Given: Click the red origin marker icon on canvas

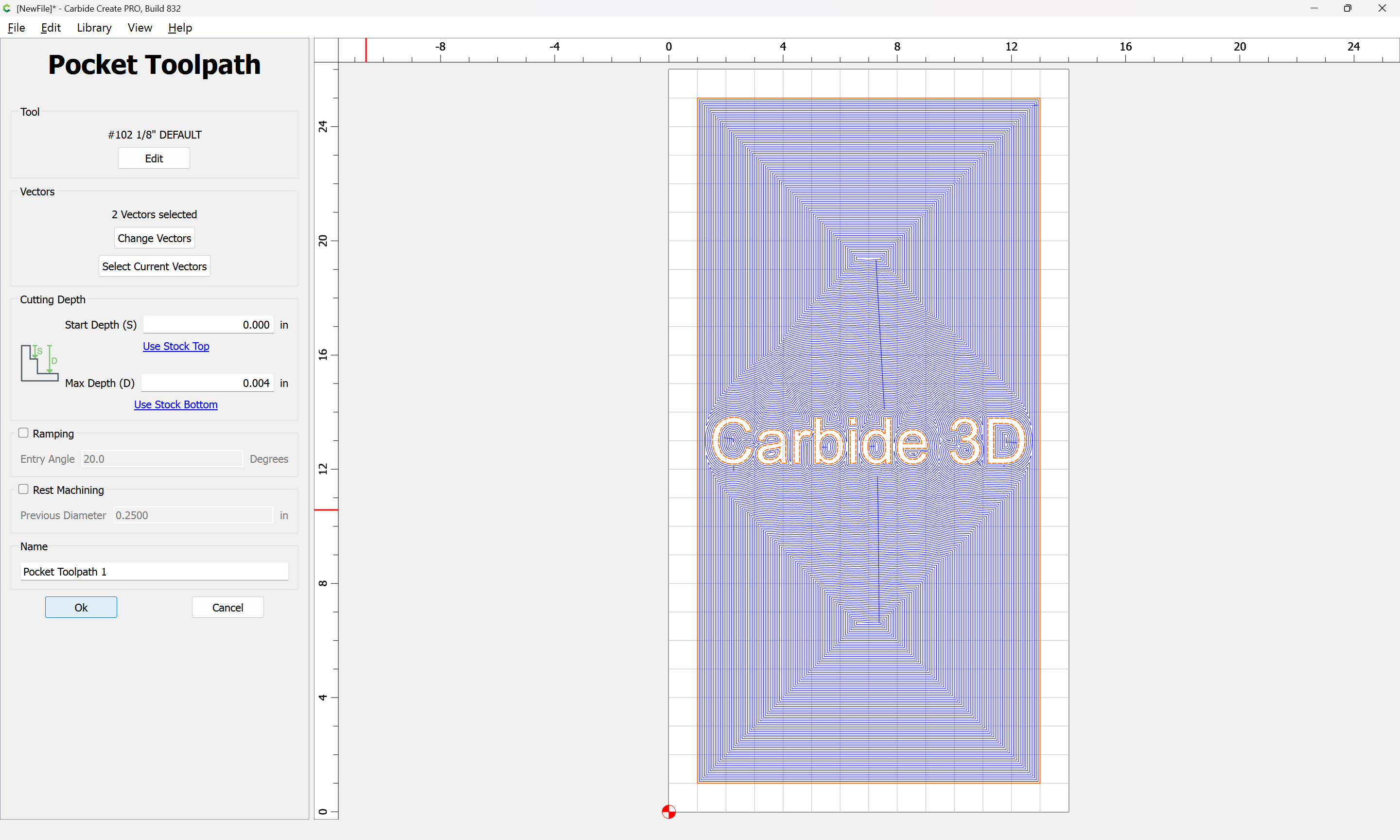Looking at the screenshot, I should click(x=668, y=812).
